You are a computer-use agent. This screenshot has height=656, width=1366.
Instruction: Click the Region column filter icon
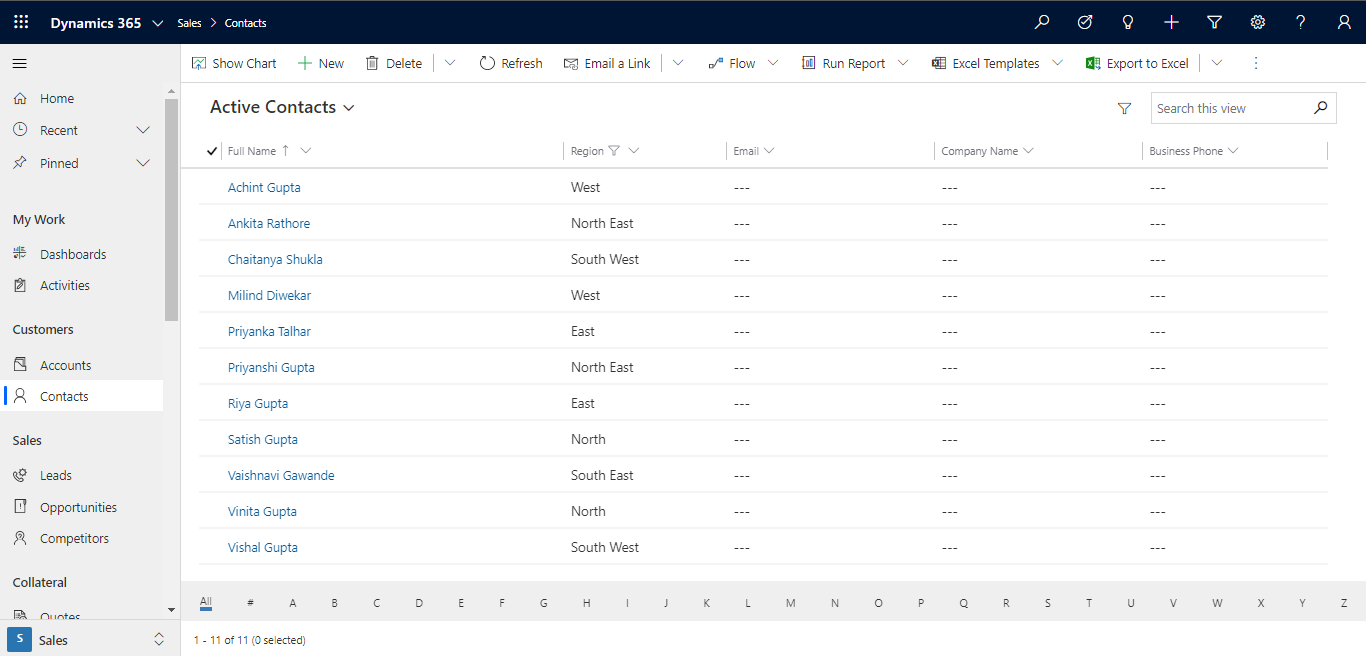click(x=614, y=151)
